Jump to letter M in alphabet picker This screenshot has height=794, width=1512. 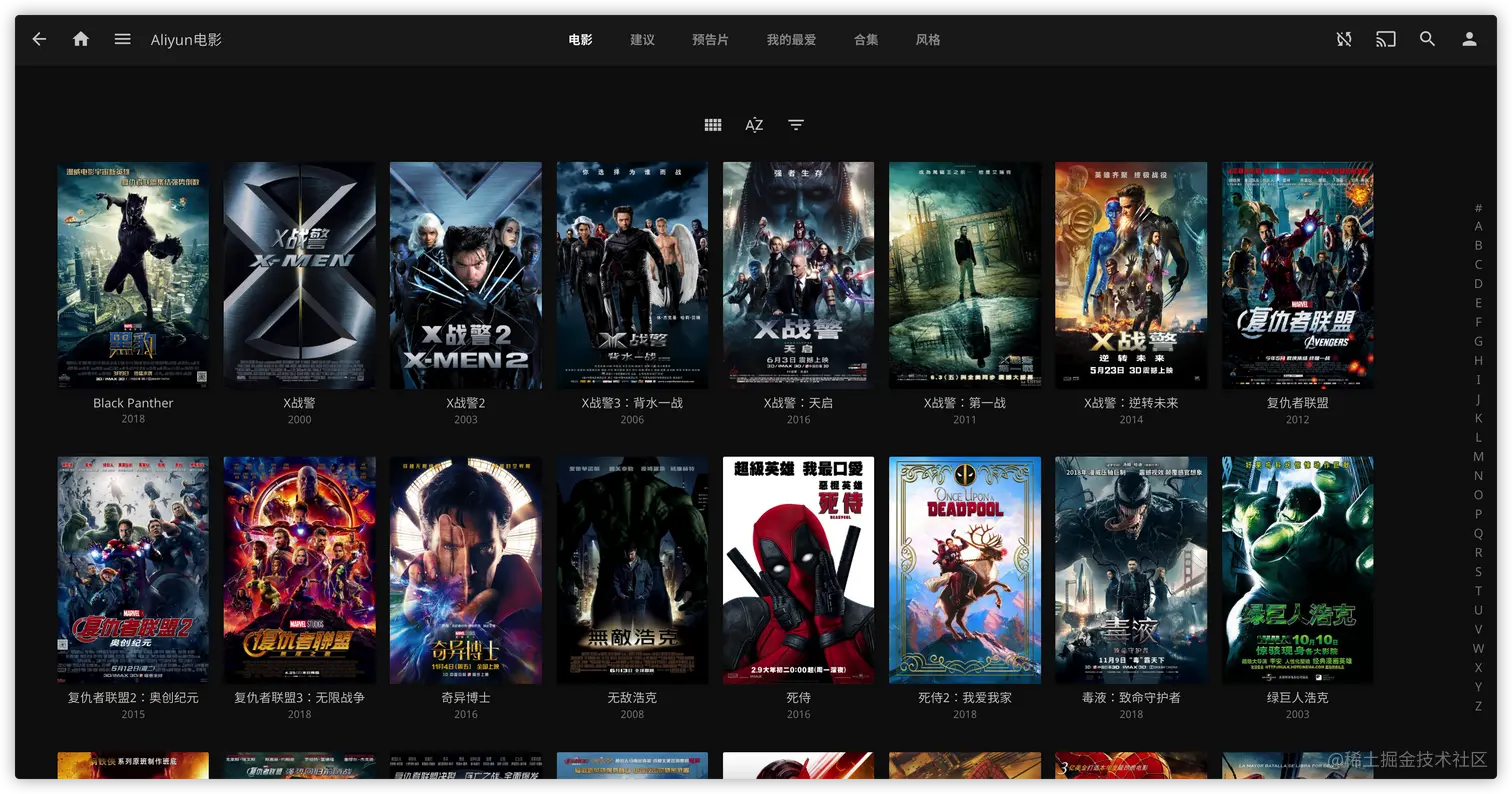[x=1478, y=457]
